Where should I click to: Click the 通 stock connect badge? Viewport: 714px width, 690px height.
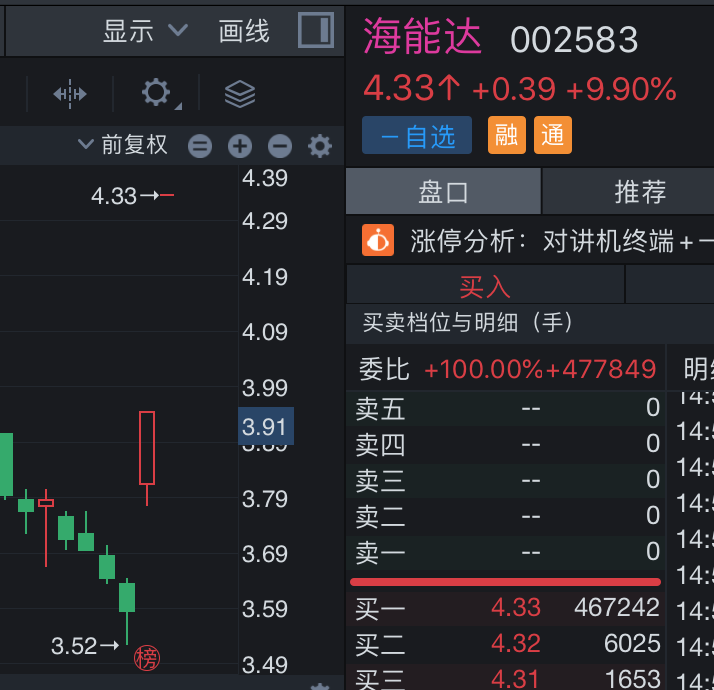[x=553, y=136]
